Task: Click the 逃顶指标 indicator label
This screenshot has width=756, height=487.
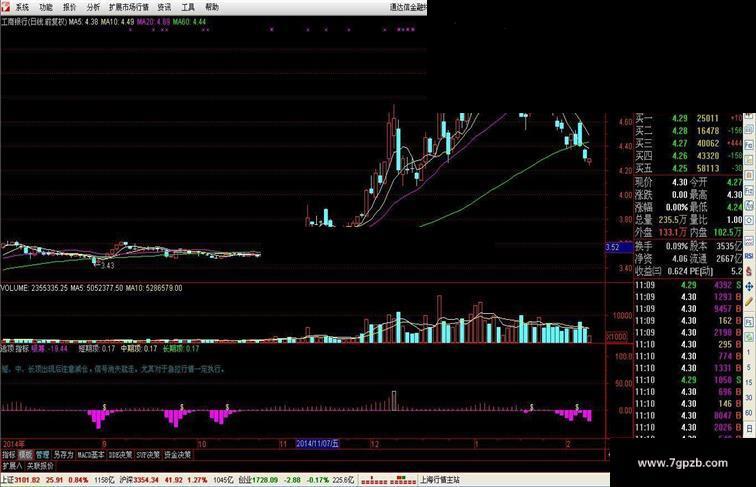Action: coord(14,349)
